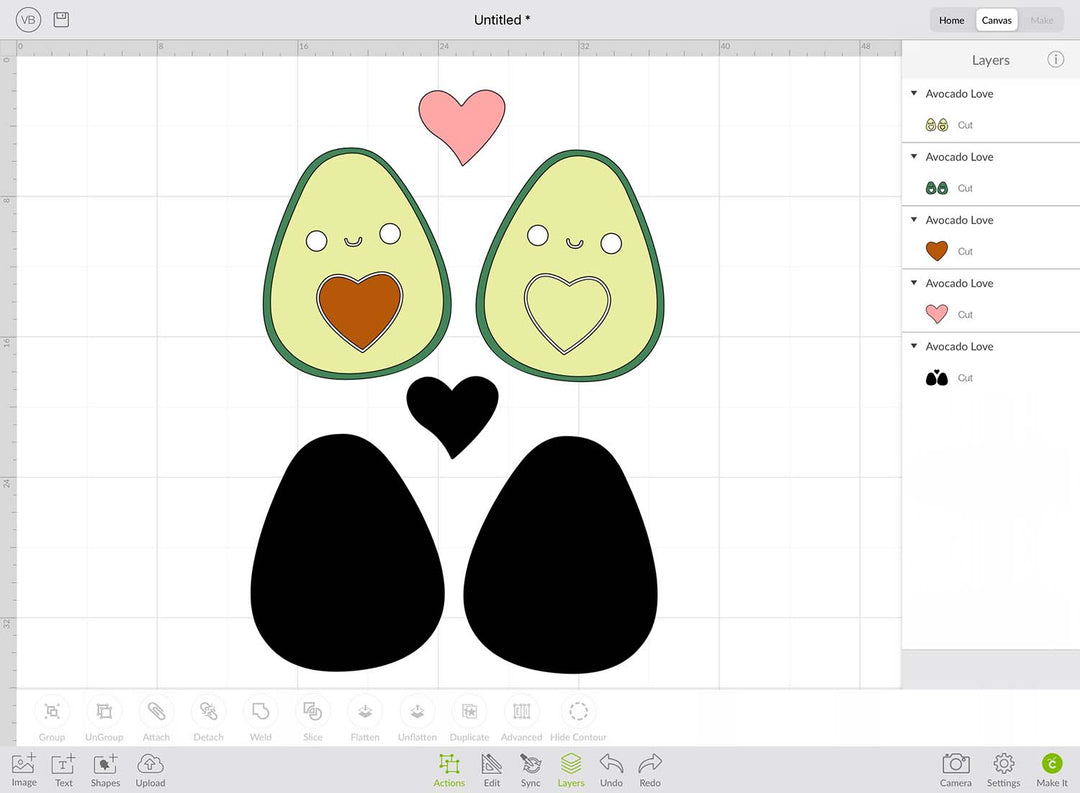Click the save project floppy icon
Image resolution: width=1080 pixels, height=793 pixels.
61,19
